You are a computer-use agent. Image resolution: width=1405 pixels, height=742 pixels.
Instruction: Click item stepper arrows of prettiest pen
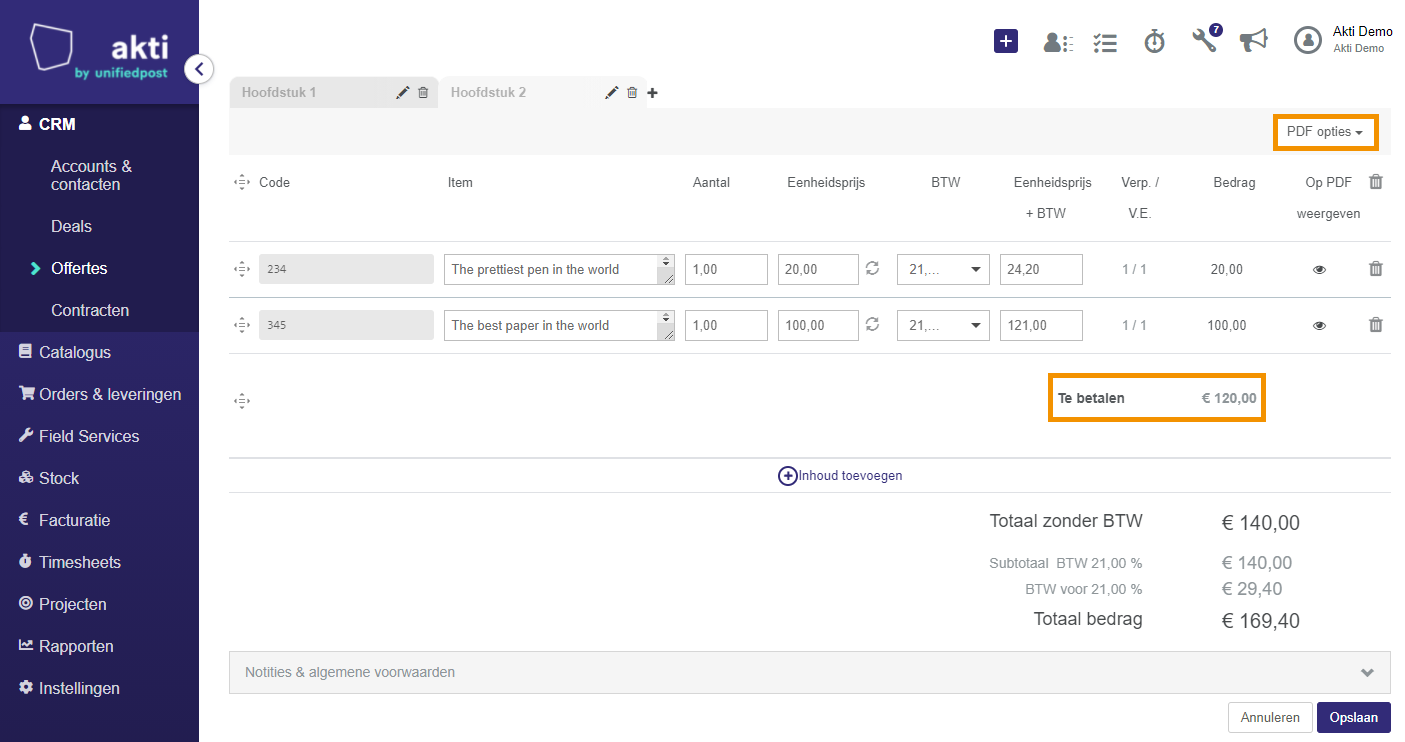(666, 264)
